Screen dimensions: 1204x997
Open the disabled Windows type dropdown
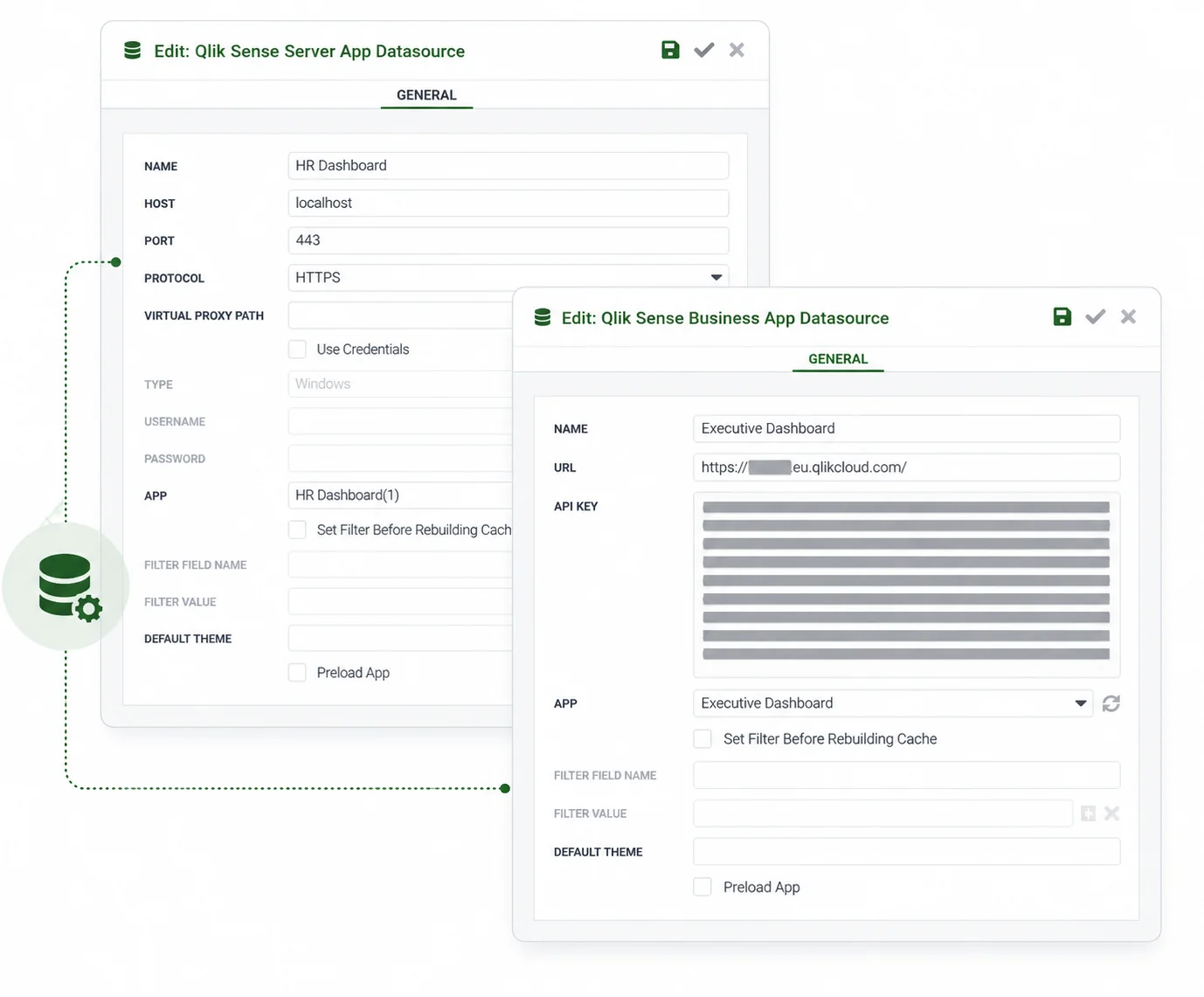[400, 384]
